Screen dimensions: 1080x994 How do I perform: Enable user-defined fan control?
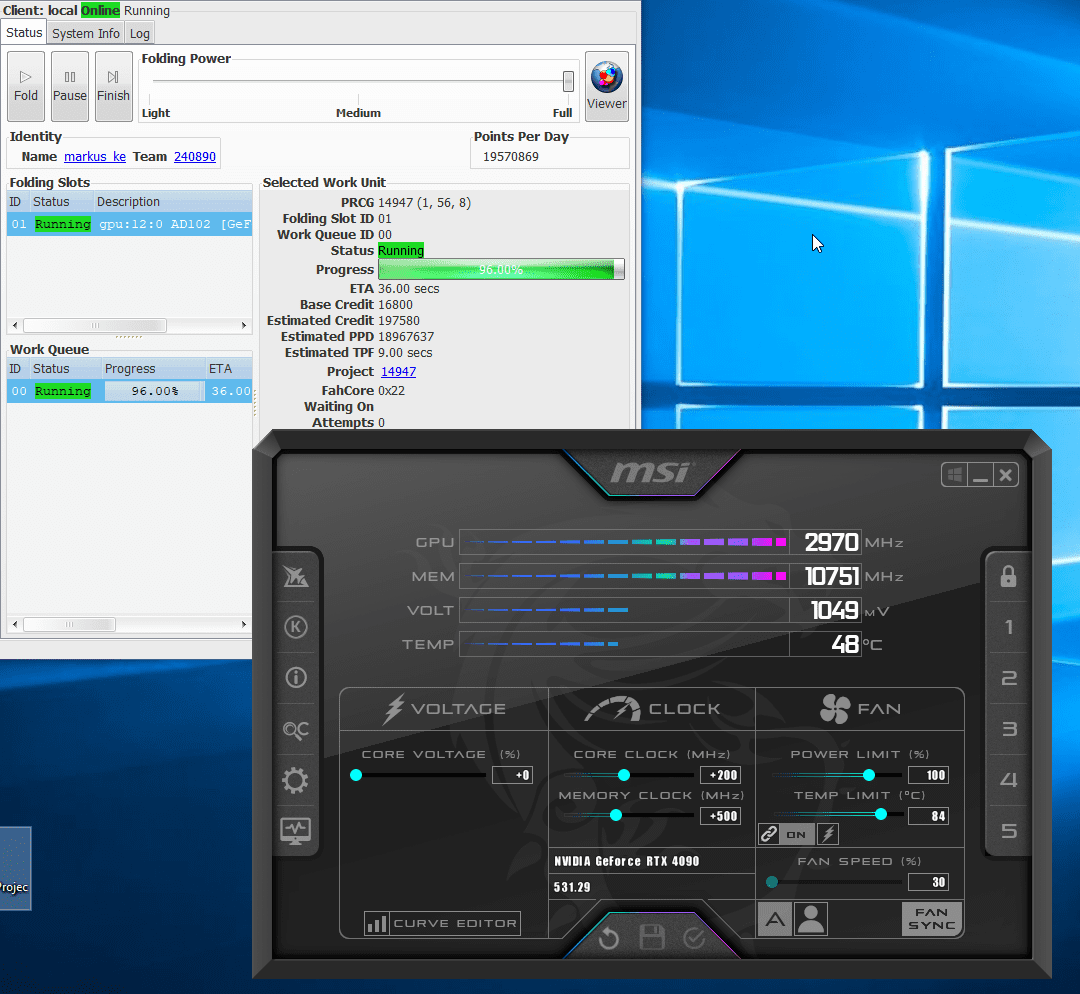tap(811, 919)
